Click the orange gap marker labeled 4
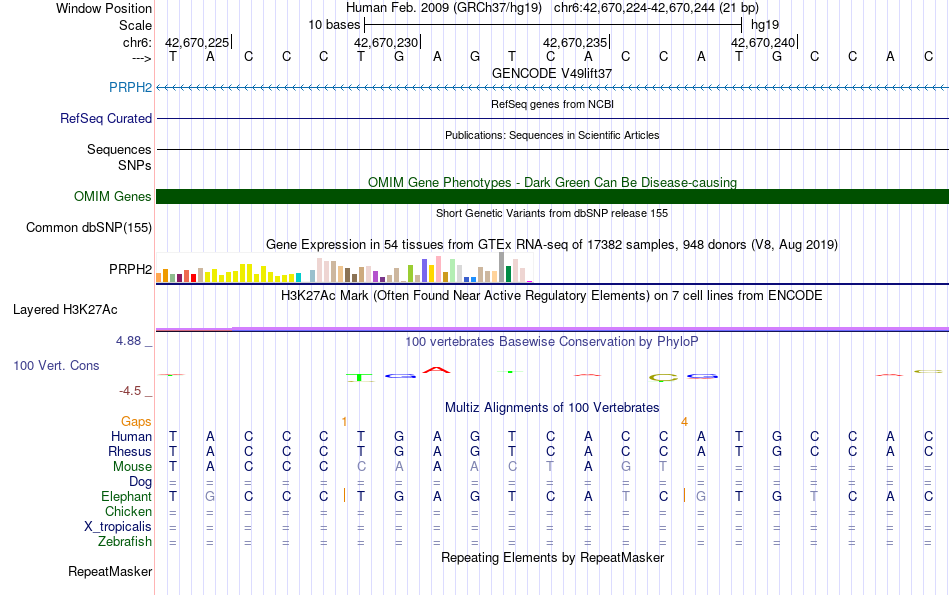Screen dimensions: 950x595 coord(684,422)
